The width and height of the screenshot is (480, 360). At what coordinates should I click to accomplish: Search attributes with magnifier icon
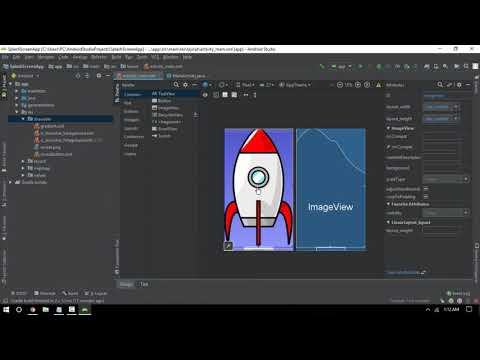[440, 85]
